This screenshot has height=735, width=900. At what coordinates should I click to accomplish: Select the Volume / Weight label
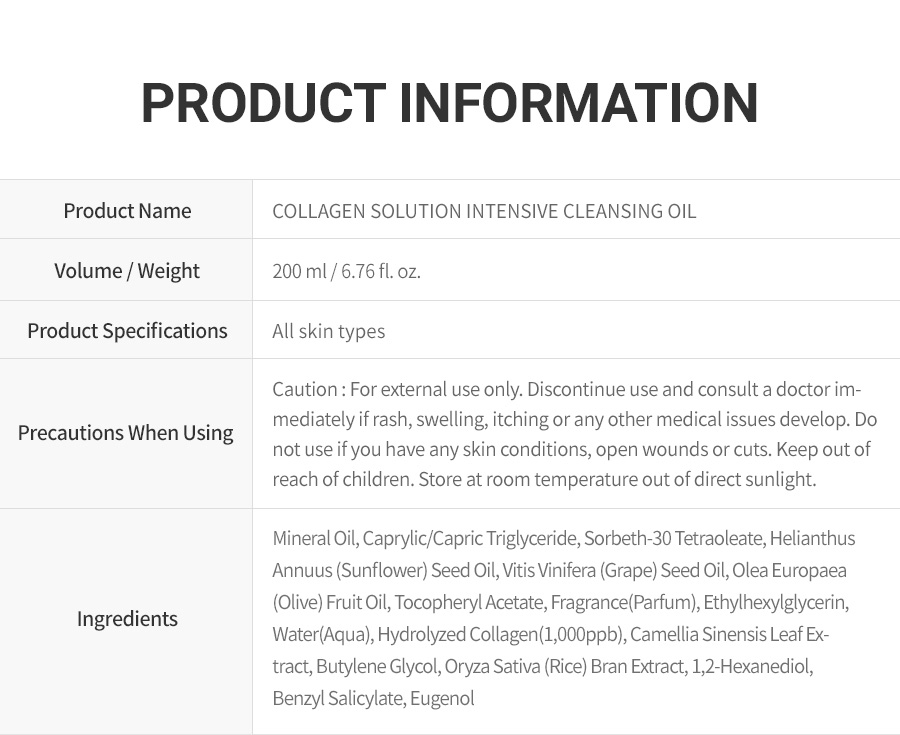127,271
